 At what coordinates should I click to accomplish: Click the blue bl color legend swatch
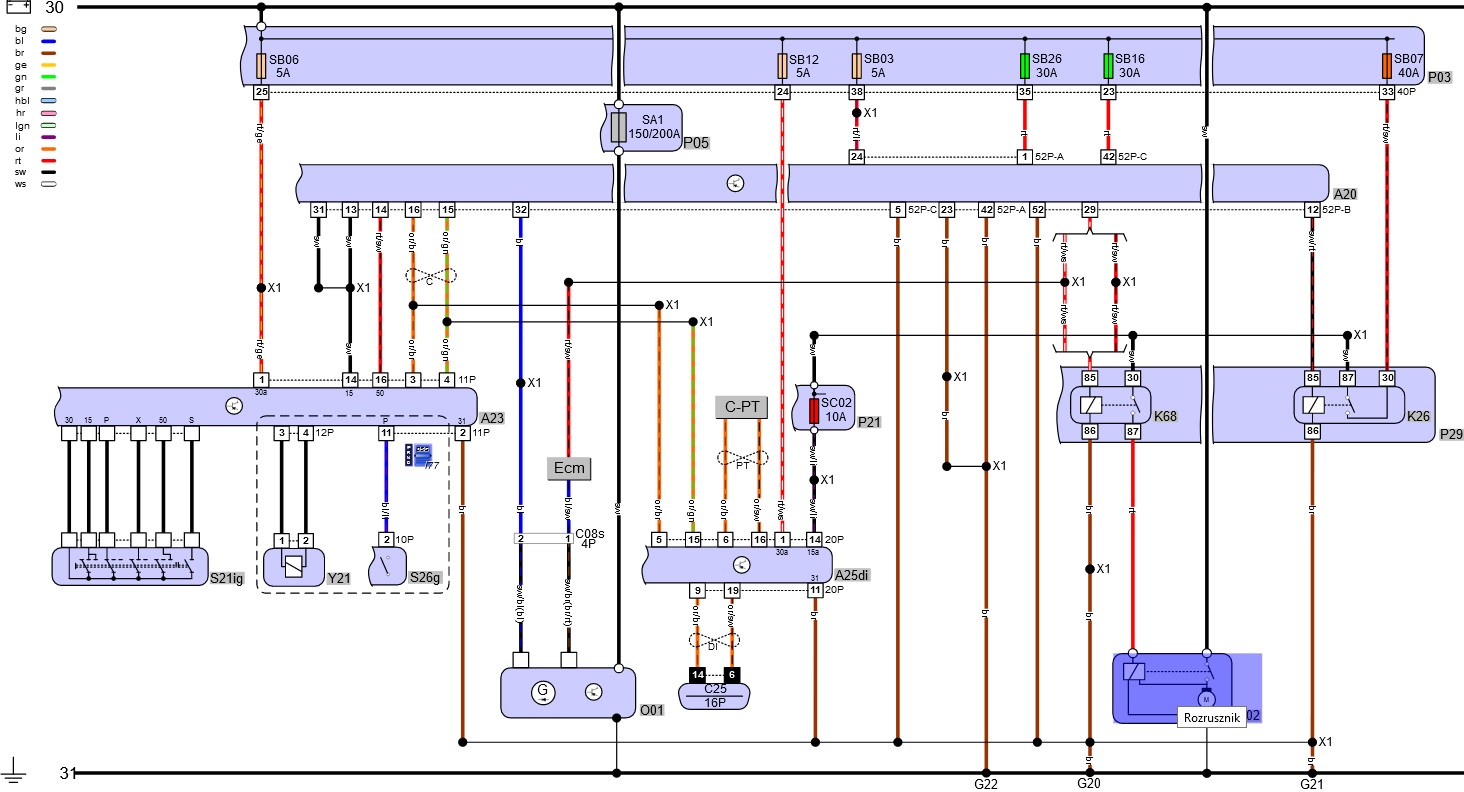tap(47, 41)
